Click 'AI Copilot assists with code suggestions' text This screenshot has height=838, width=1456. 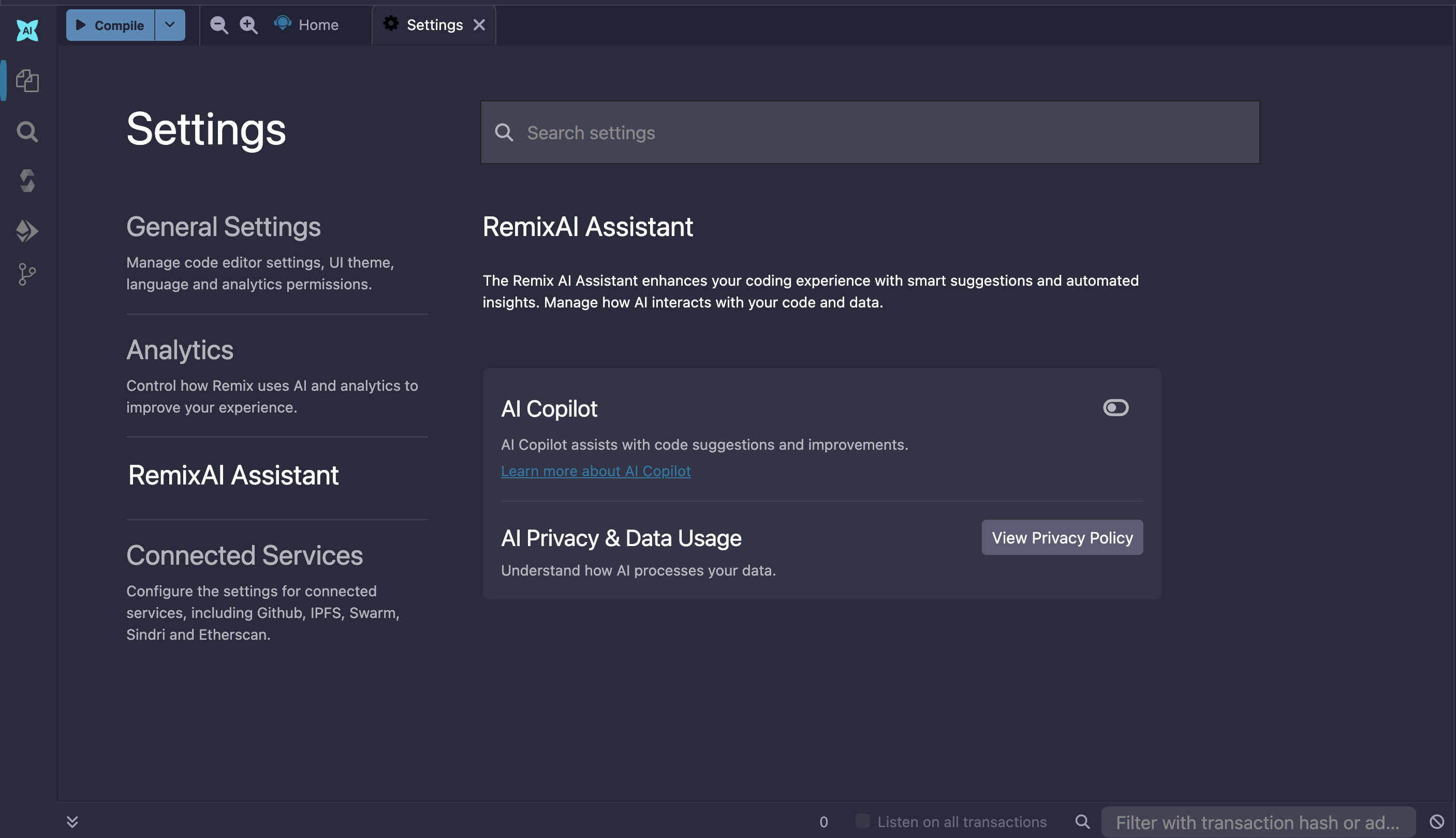(704, 444)
